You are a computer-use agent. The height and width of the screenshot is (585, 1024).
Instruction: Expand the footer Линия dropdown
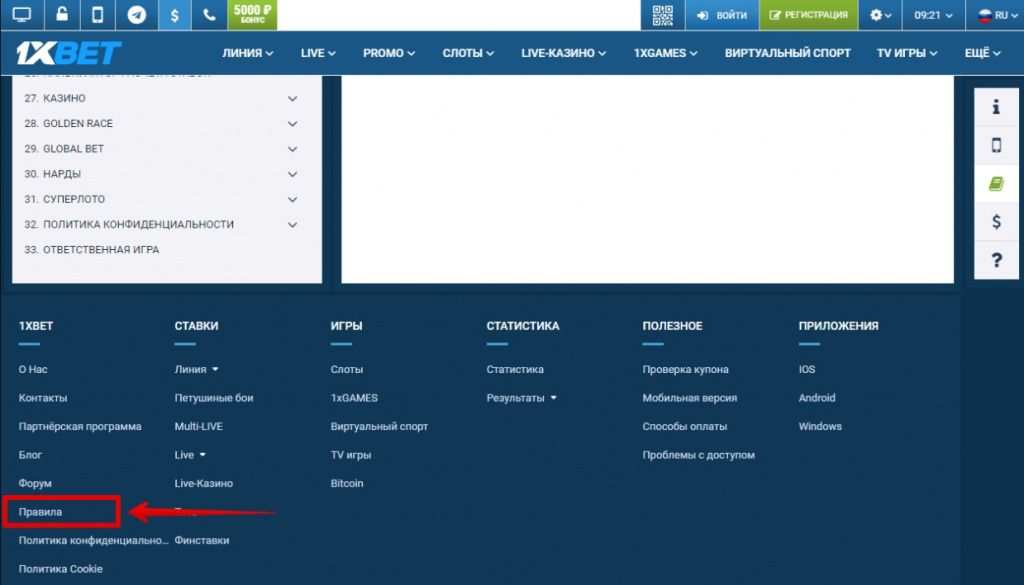click(196, 370)
